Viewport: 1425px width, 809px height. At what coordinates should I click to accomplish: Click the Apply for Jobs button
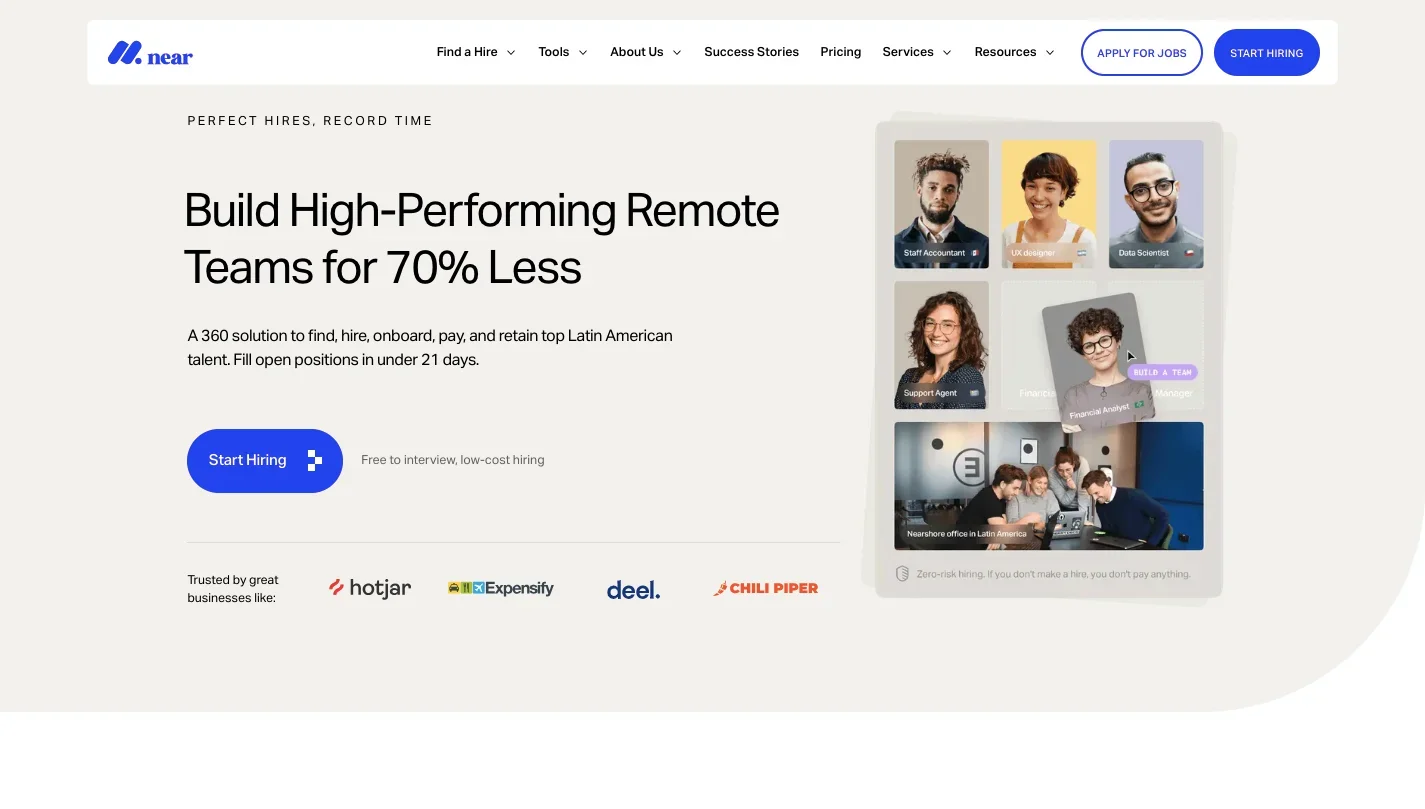coord(1141,53)
